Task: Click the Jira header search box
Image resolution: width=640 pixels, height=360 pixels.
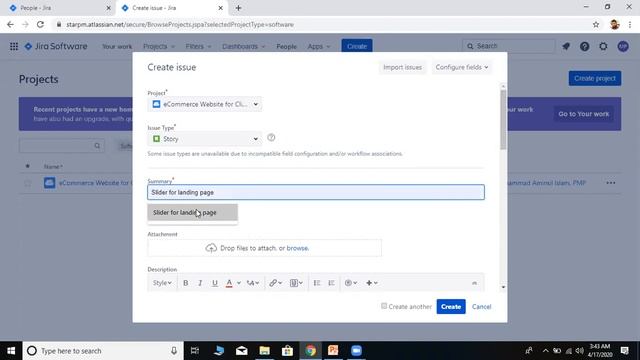Action: coord(509,46)
